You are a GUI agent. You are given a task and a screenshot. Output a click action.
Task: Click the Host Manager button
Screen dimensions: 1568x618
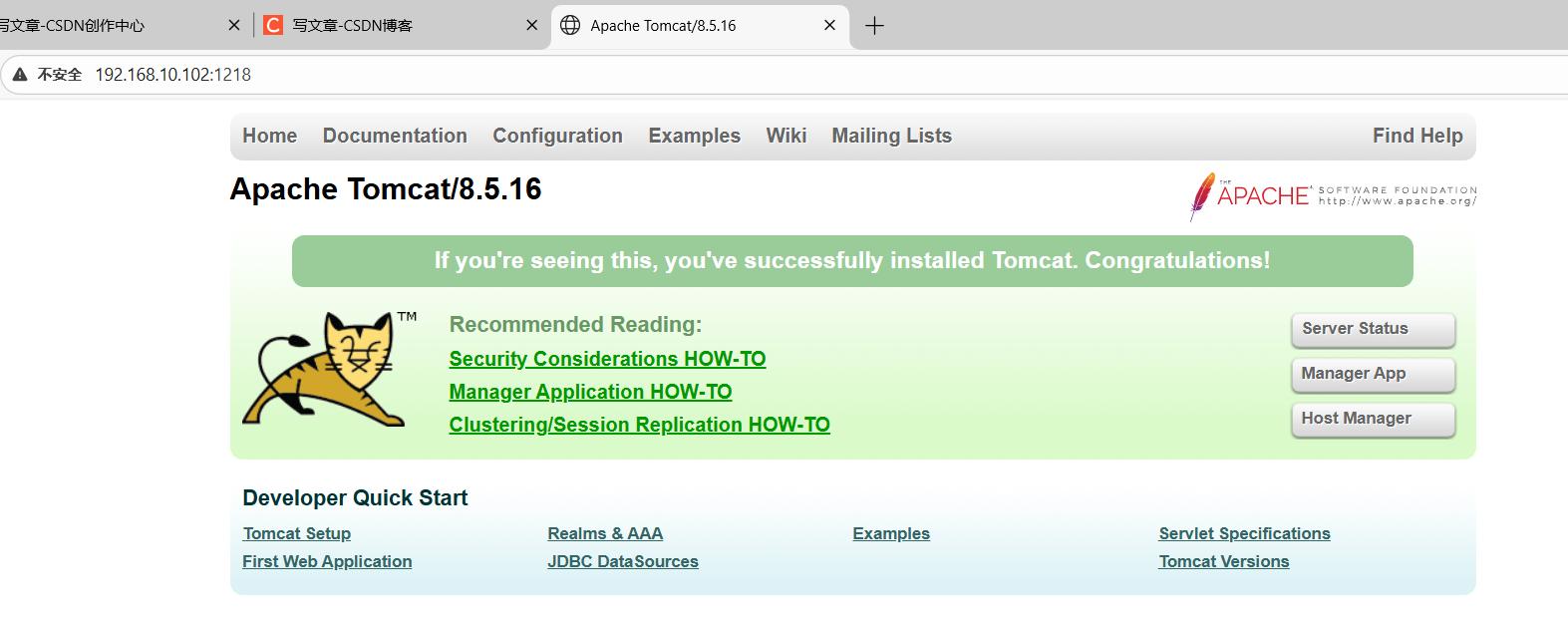point(1374,420)
